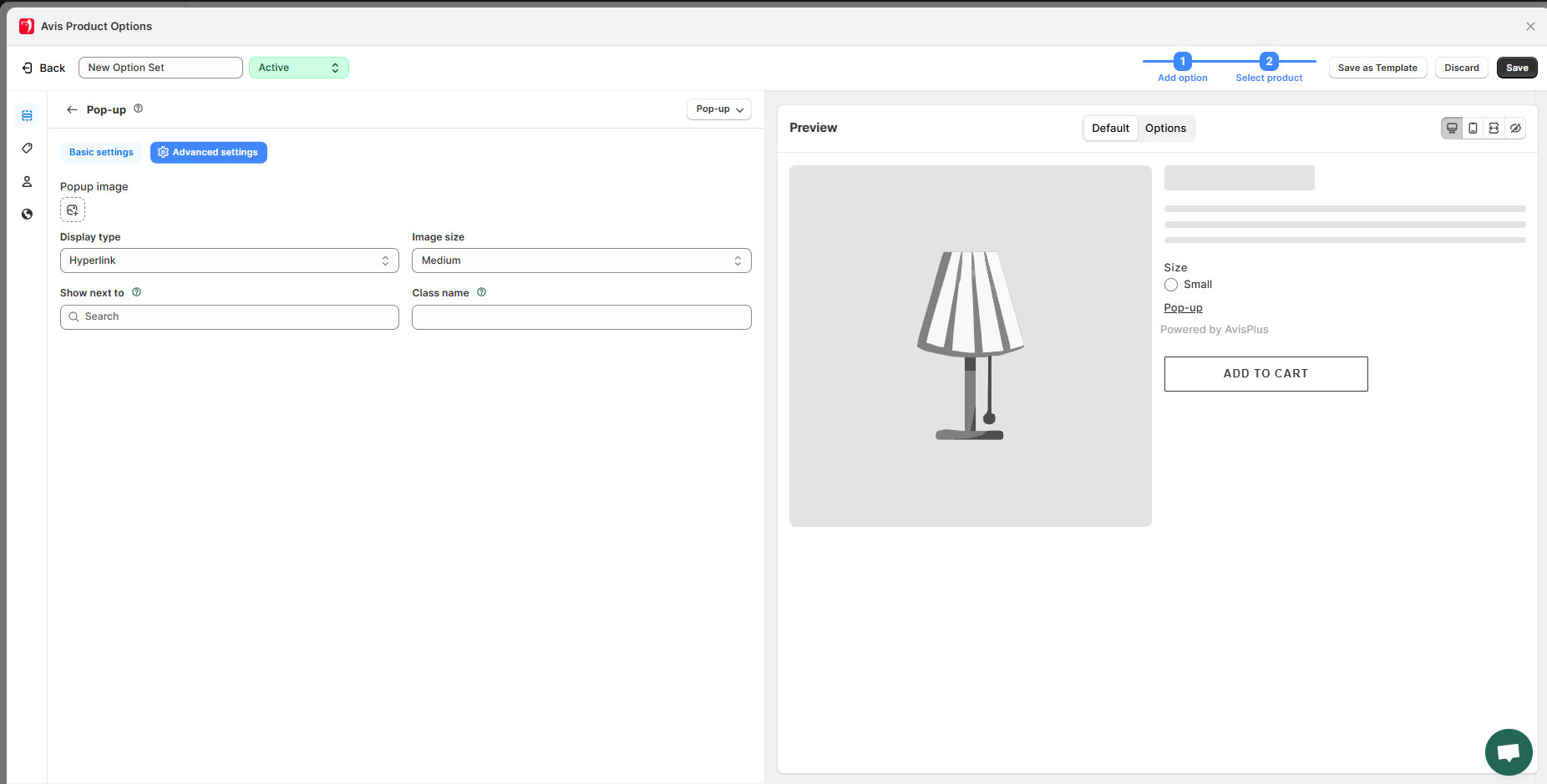The height and width of the screenshot is (784, 1547).
Task: Open the globe icon in sidebar
Action: (x=27, y=214)
